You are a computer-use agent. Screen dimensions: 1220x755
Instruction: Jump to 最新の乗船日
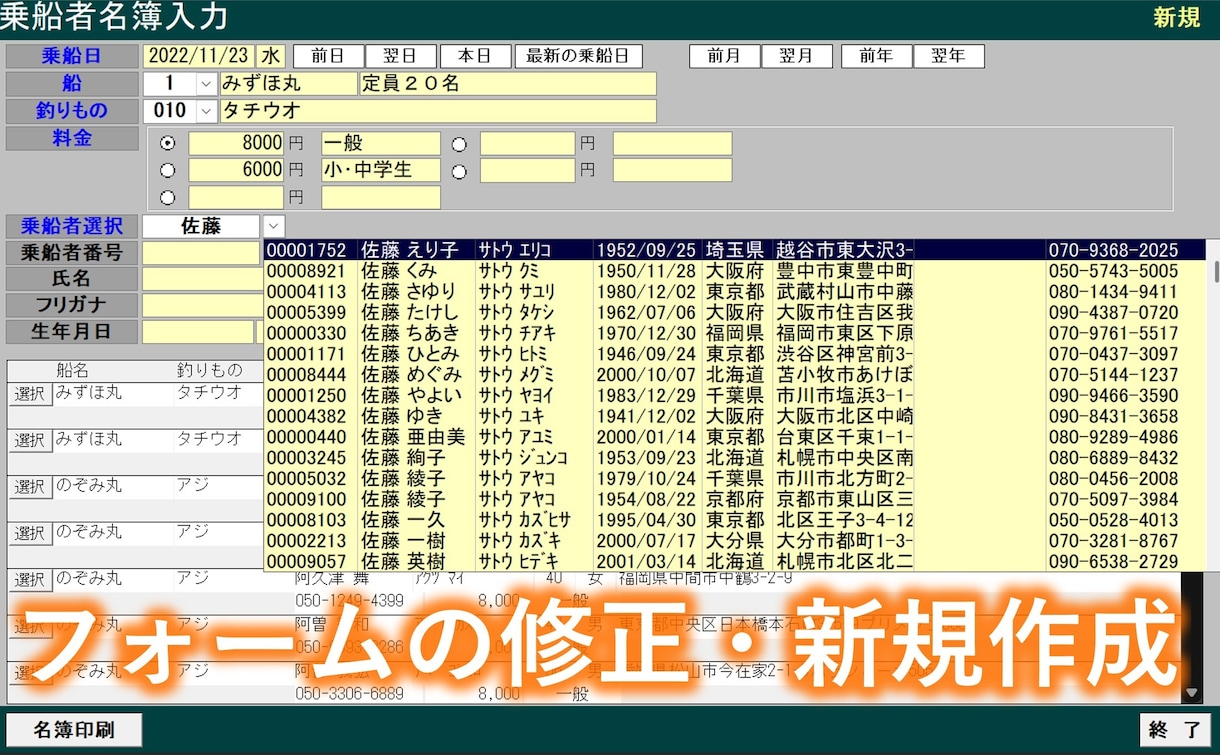tap(579, 56)
